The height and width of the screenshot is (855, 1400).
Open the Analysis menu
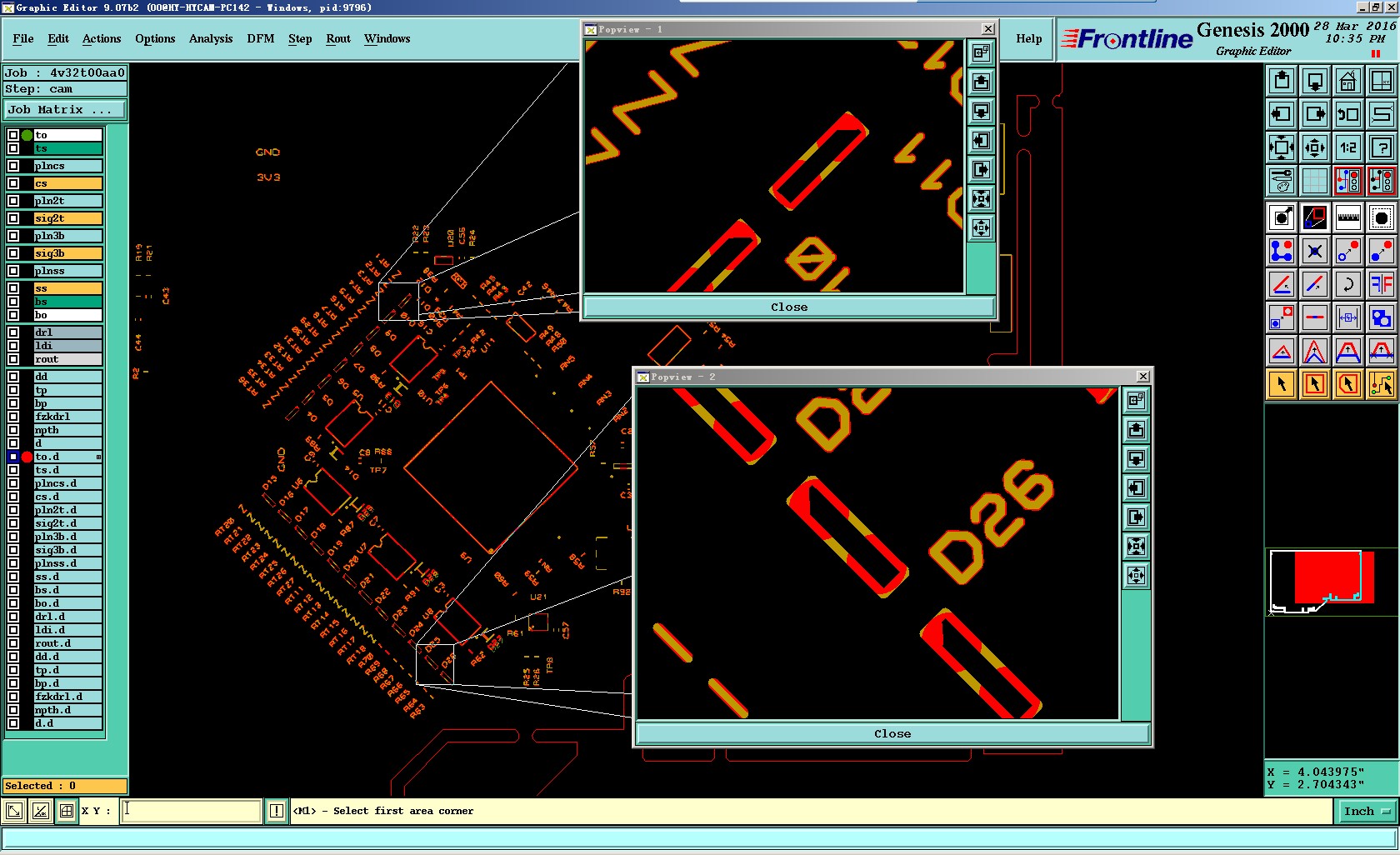point(211,38)
